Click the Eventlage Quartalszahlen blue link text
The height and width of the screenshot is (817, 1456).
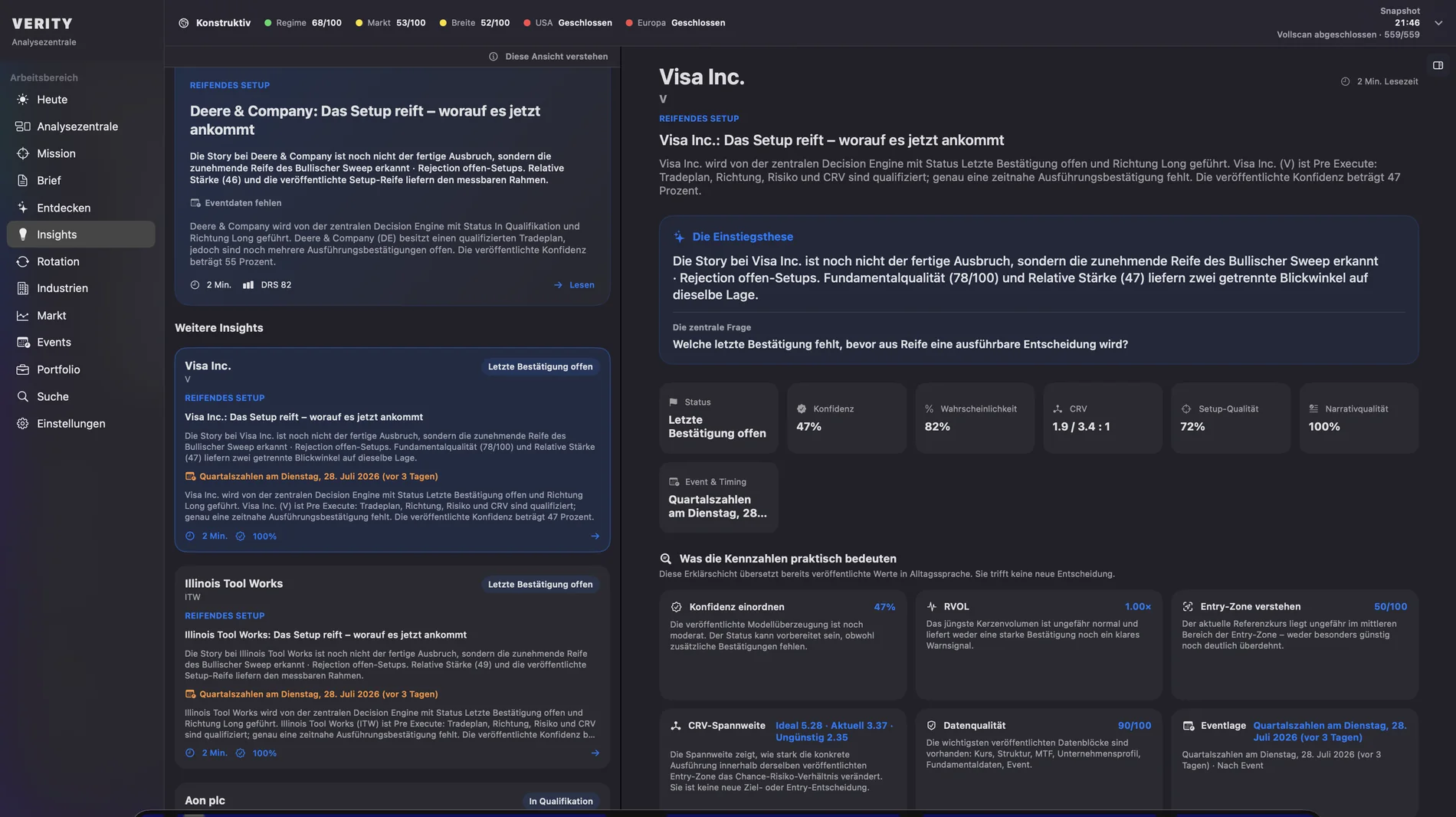click(1330, 732)
